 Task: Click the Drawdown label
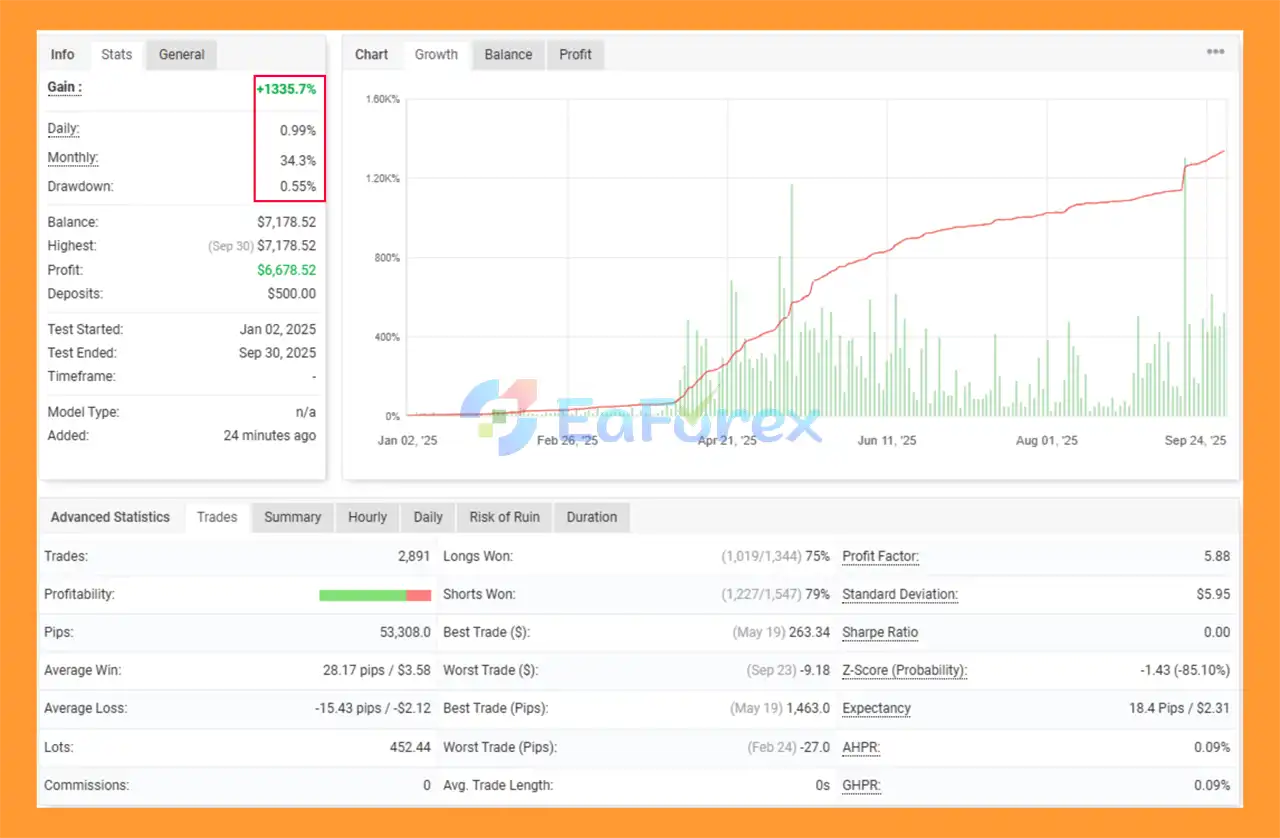pyautogui.click(x=80, y=186)
